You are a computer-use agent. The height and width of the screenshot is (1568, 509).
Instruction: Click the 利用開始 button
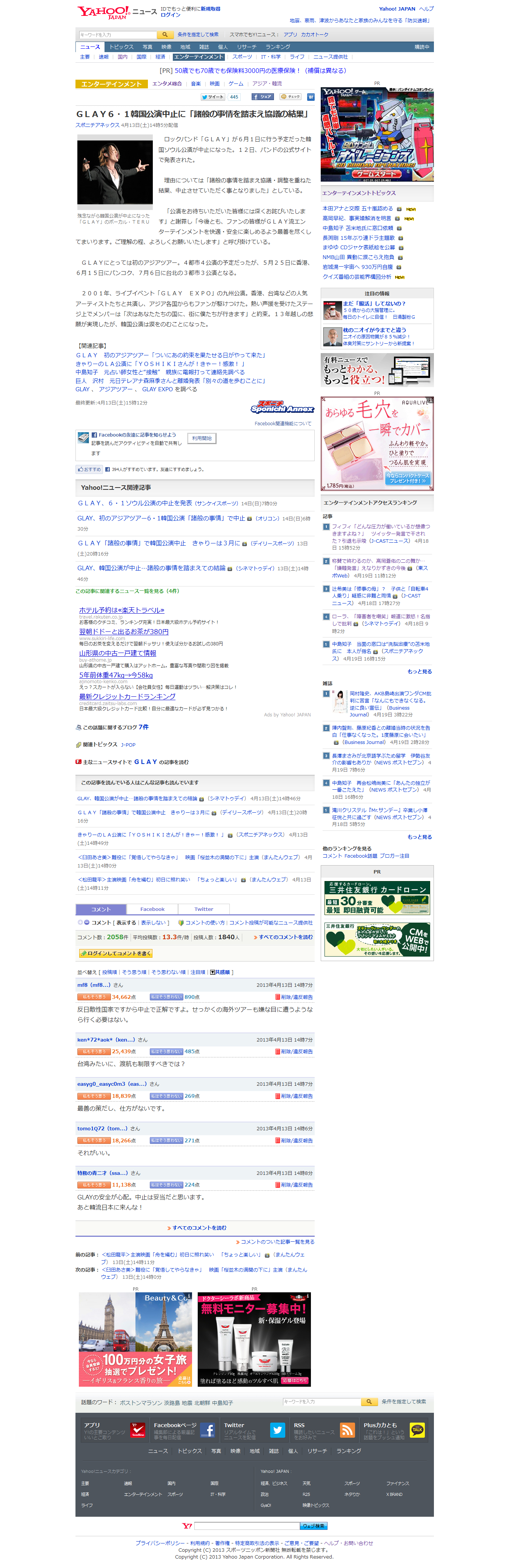point(201,438)
